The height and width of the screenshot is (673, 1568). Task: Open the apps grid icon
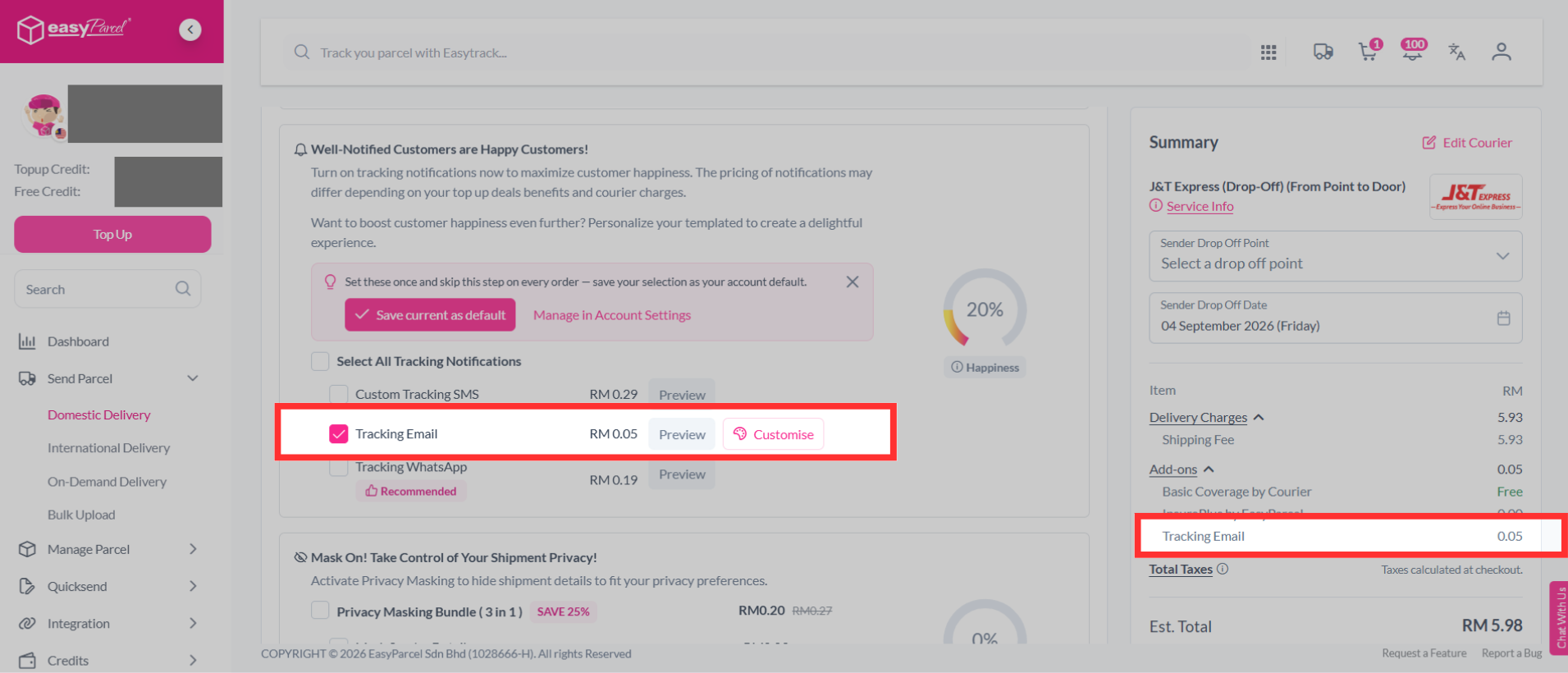[1269, 53]
